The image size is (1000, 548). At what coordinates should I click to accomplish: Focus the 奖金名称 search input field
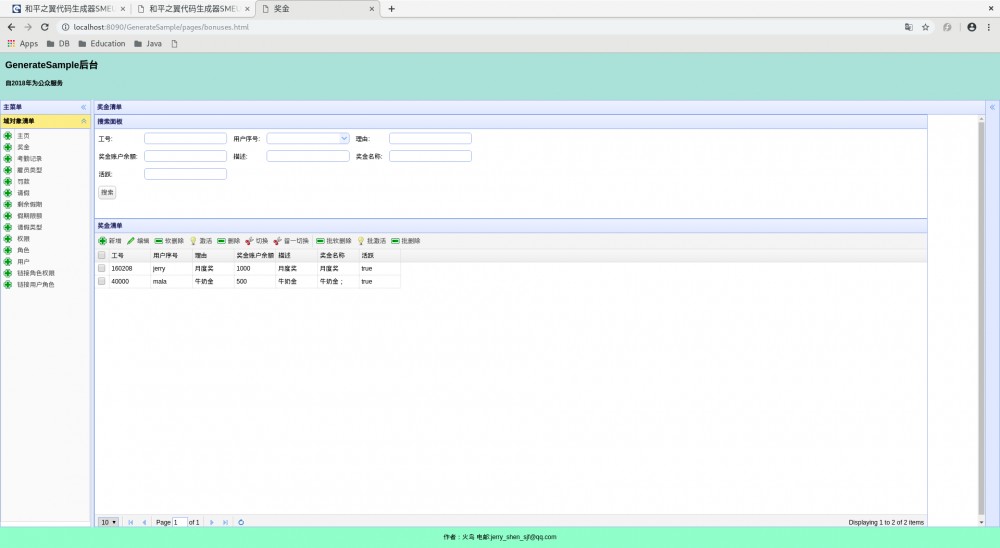[430, 156]
